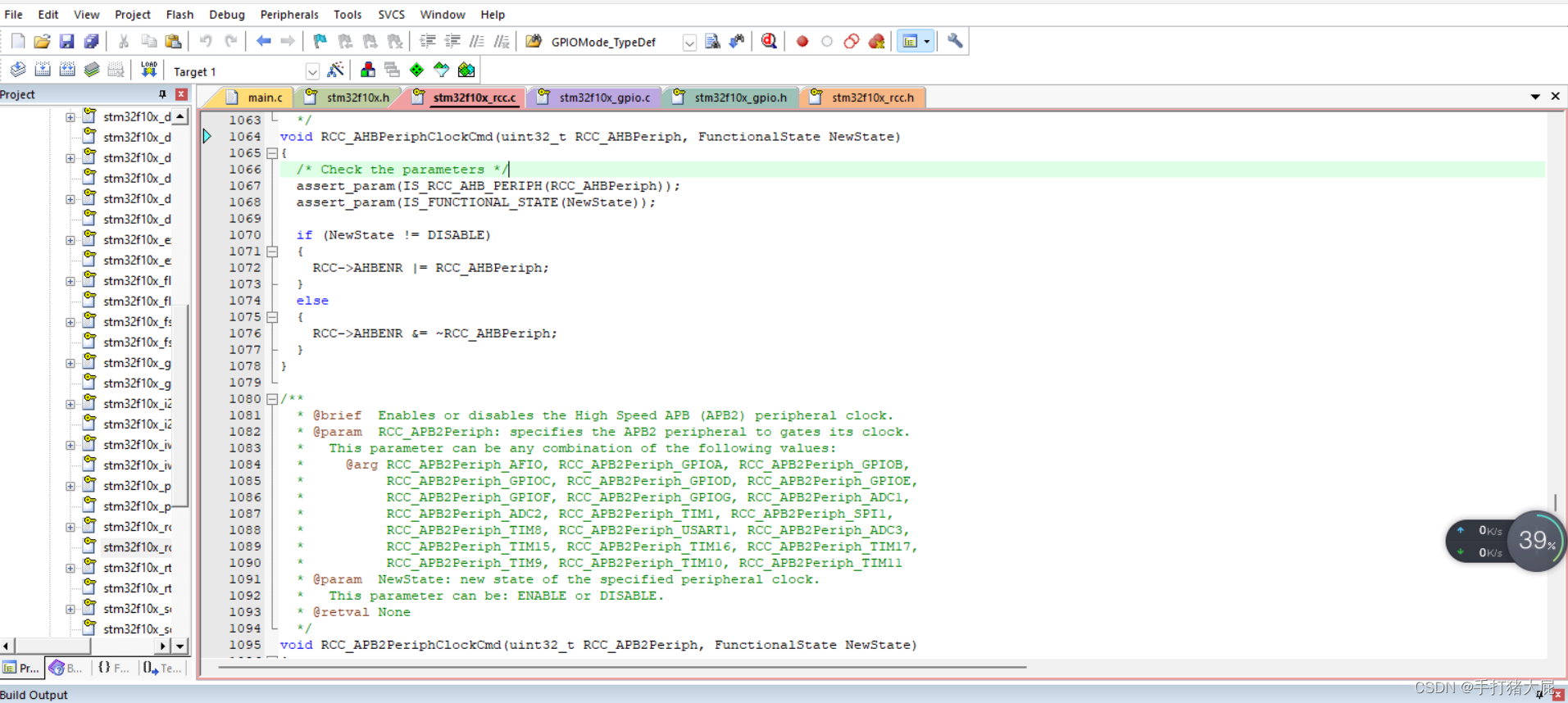Click the GPIOMode_TypeDef find text field
1568x703 pixels.
click(614, 42)
